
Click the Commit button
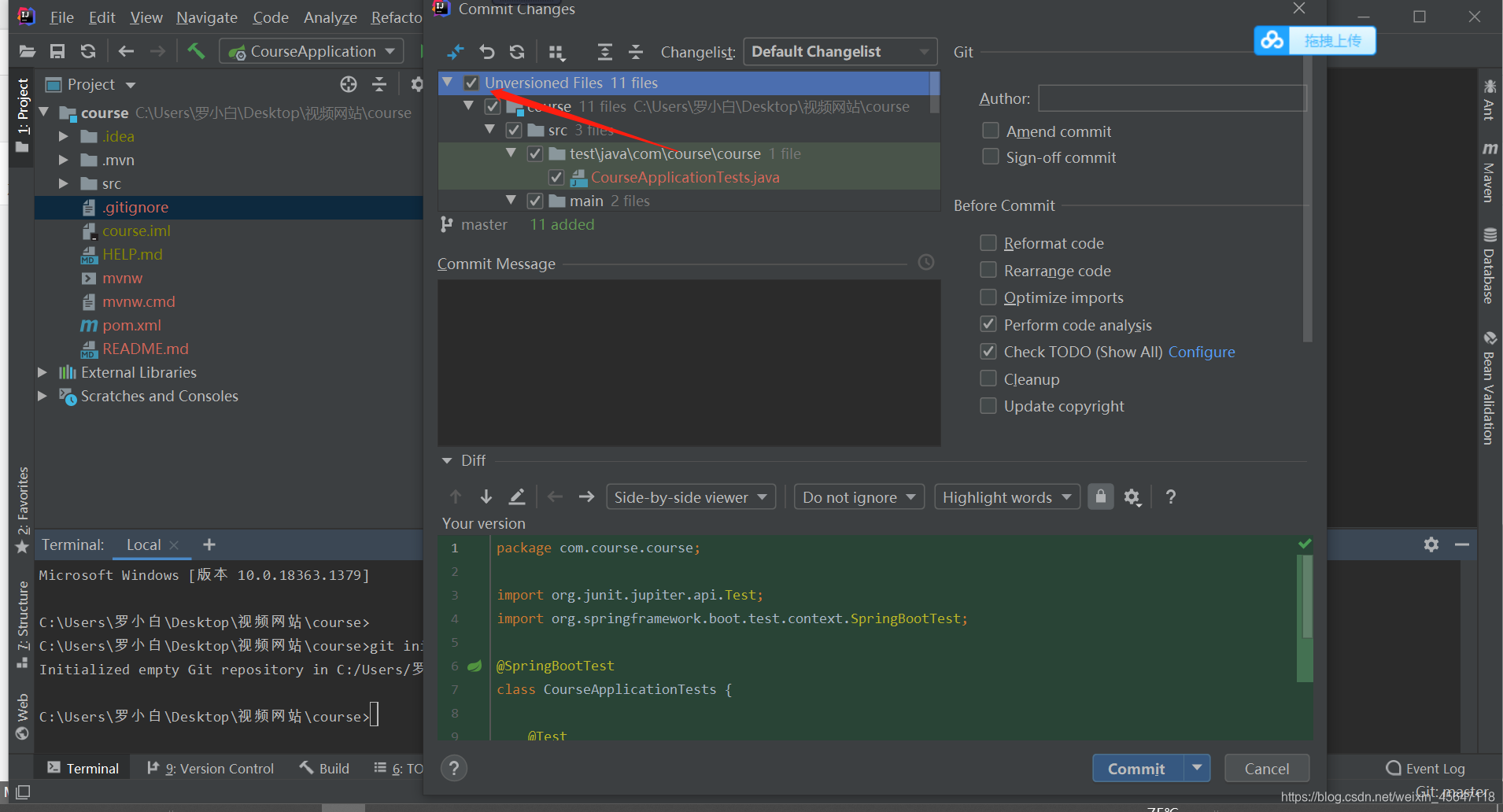(x=1137, y=768)
